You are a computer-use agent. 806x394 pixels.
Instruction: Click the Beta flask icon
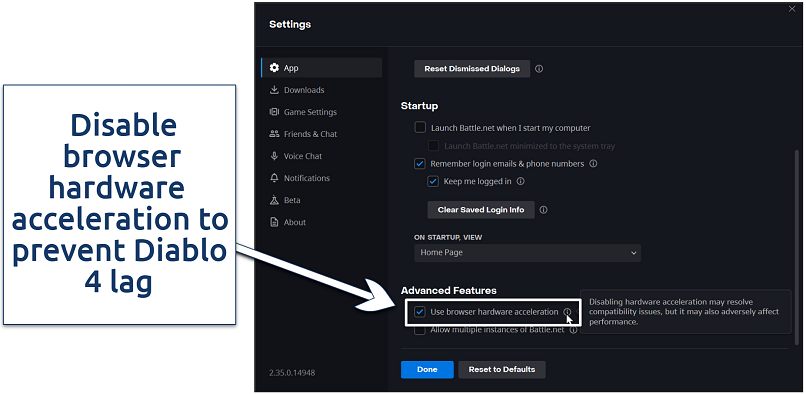click(x=274, y=200)
